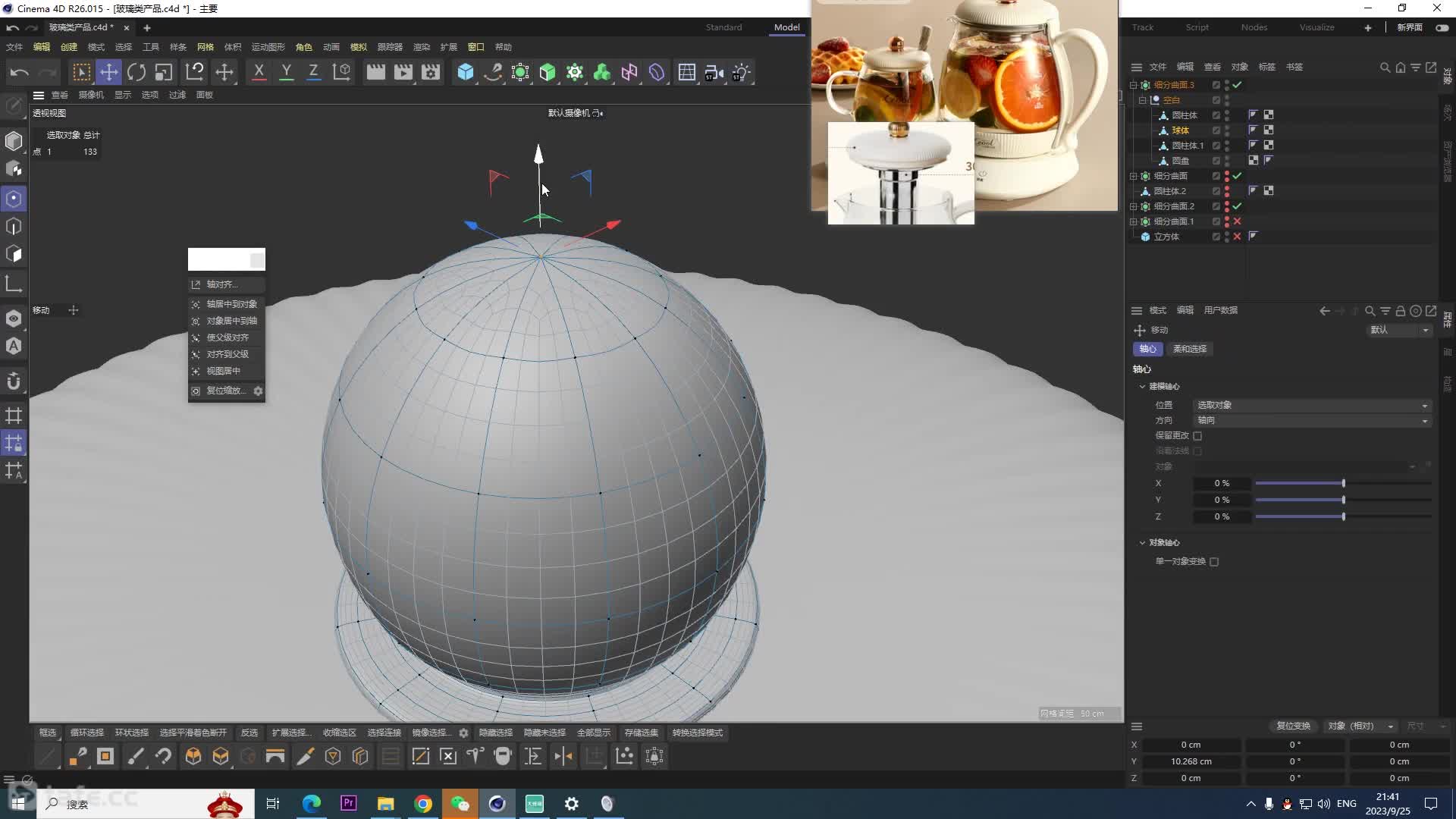Open the 位置 选取对象 dropdown

pos(1312,406)
